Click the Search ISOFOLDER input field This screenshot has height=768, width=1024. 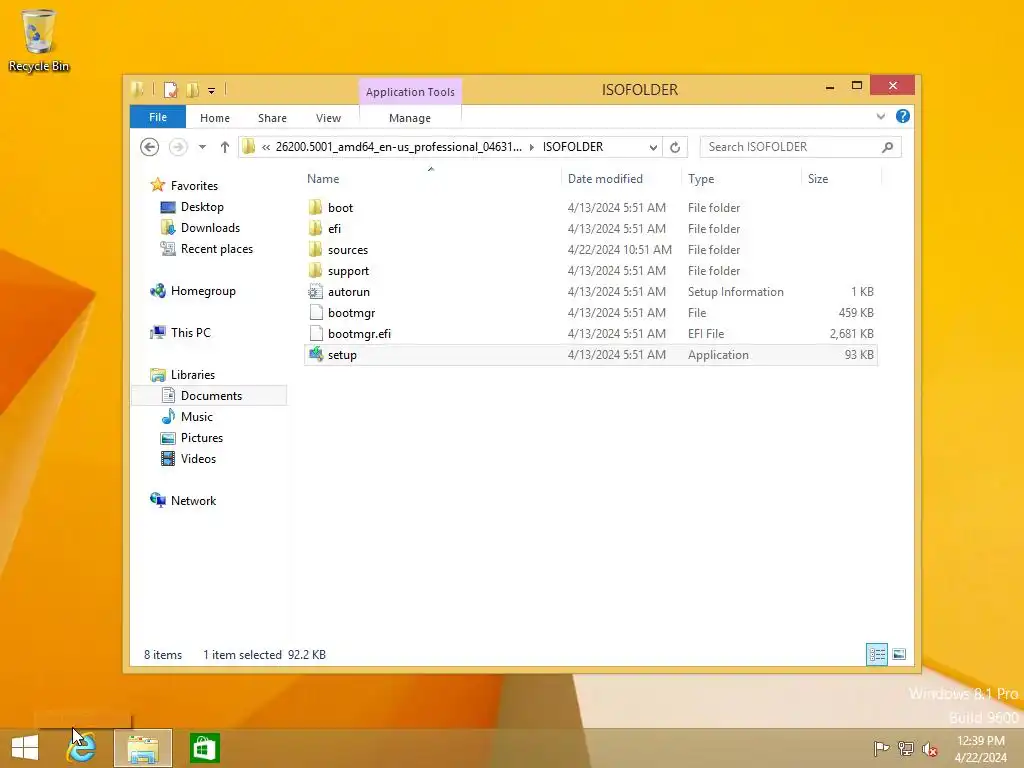pos(790,147)
